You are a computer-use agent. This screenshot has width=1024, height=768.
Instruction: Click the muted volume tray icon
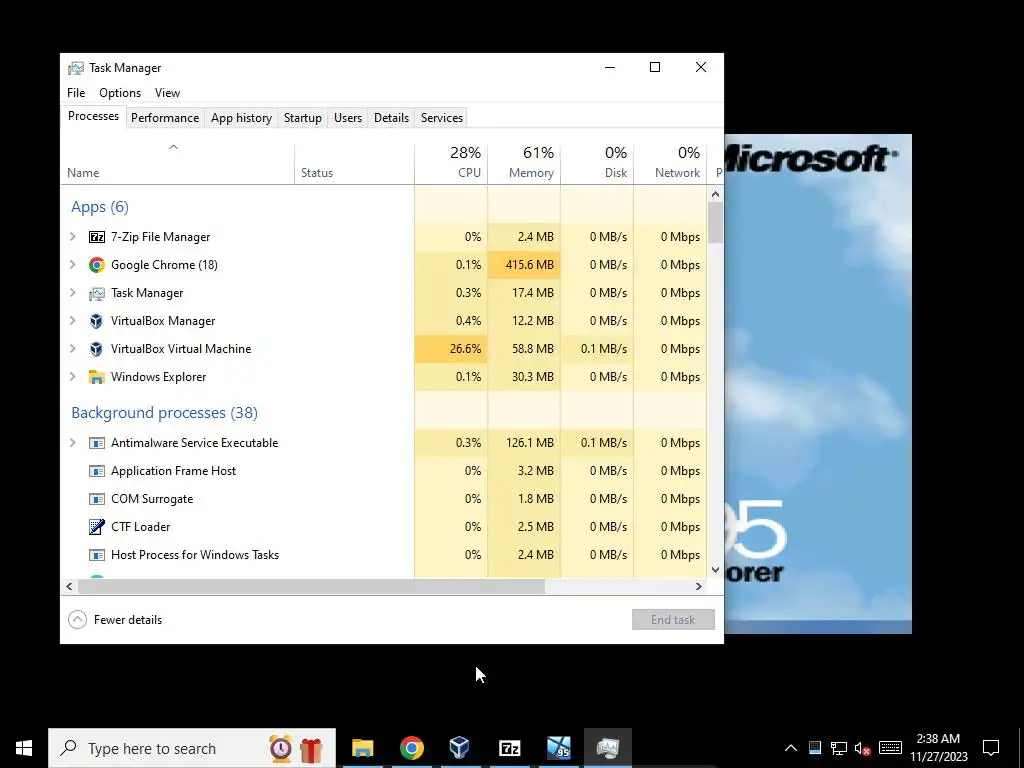863,748
